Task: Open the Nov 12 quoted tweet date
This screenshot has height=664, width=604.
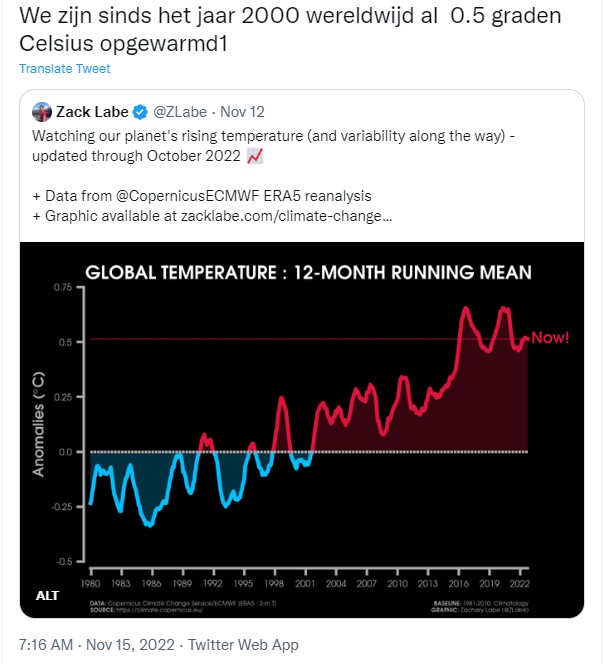Action: pos(241,112)
